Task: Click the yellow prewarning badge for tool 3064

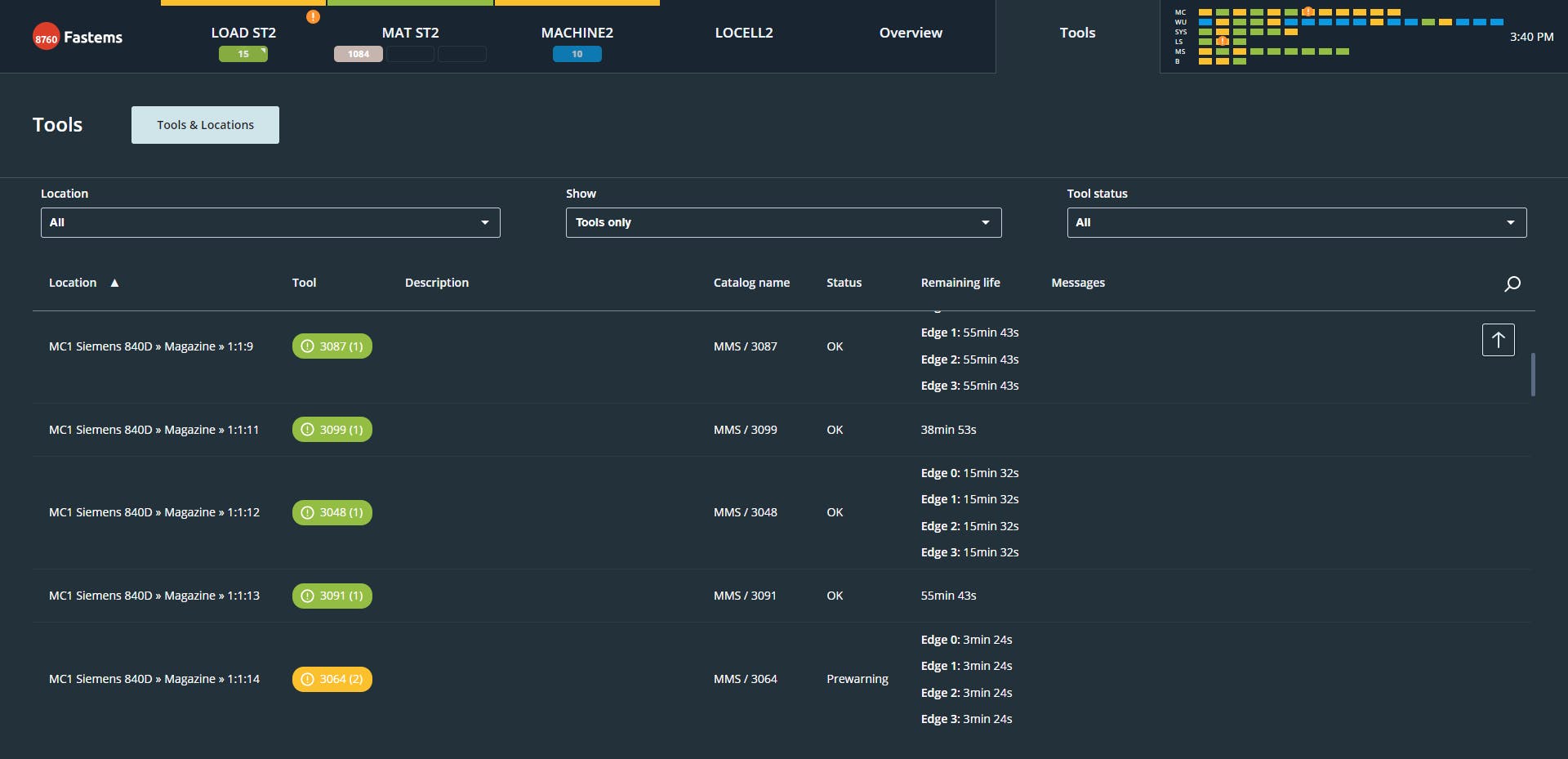Action: pyautogui.click(x=332, y=679)
